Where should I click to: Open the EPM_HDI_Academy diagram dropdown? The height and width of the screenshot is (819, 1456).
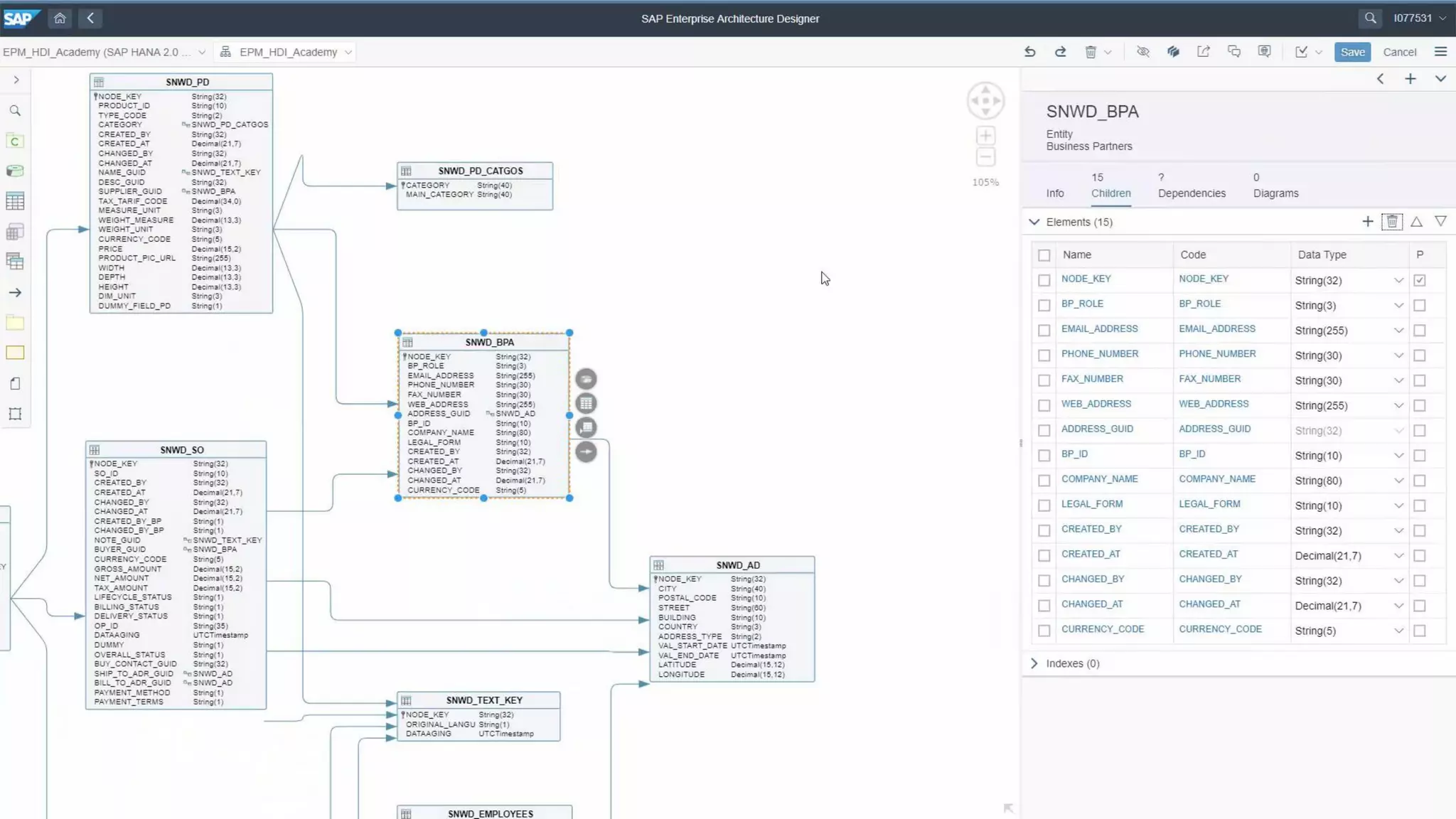348,52
